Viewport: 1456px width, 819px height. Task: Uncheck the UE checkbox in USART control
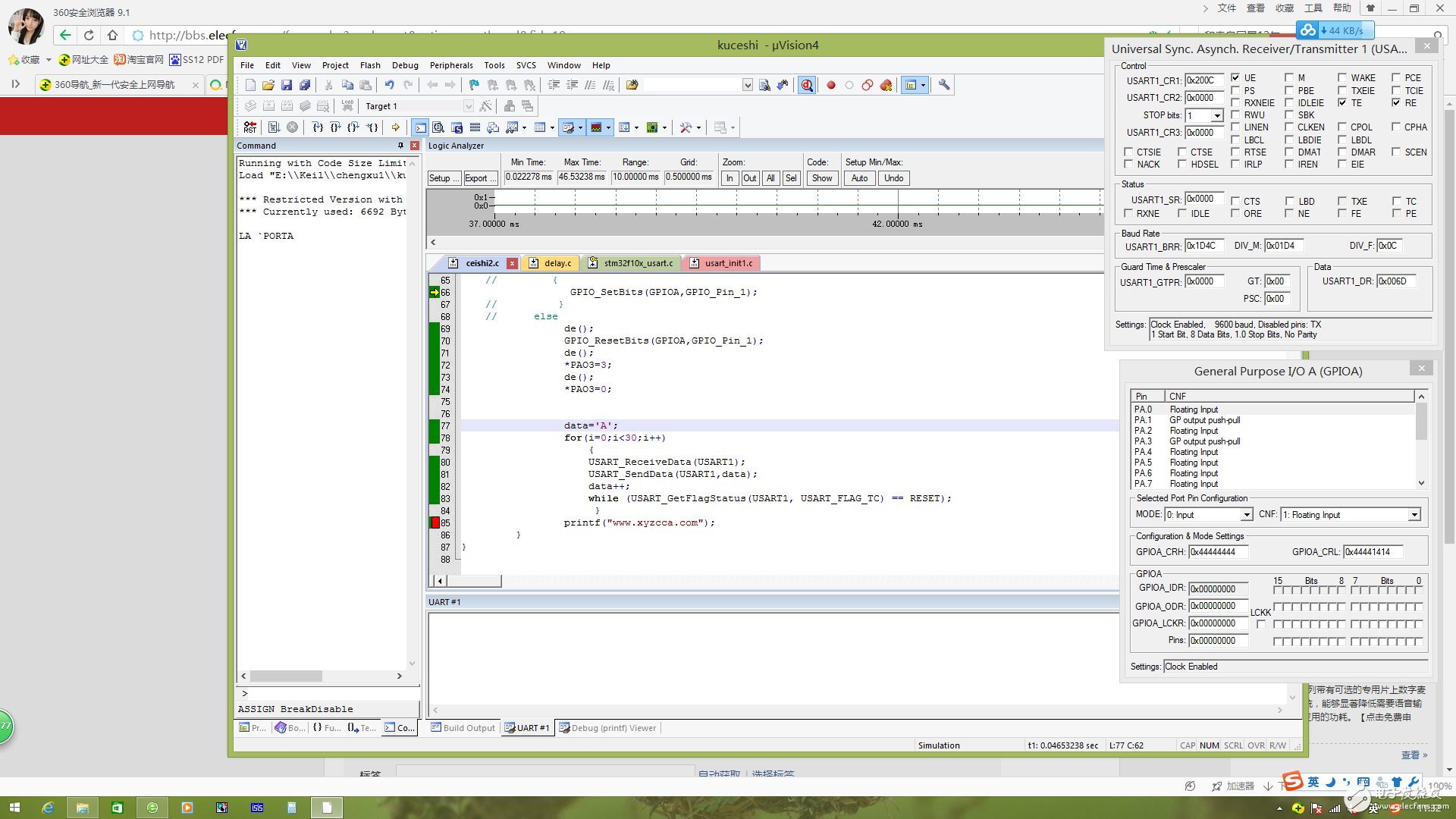tap(1235, 77)
